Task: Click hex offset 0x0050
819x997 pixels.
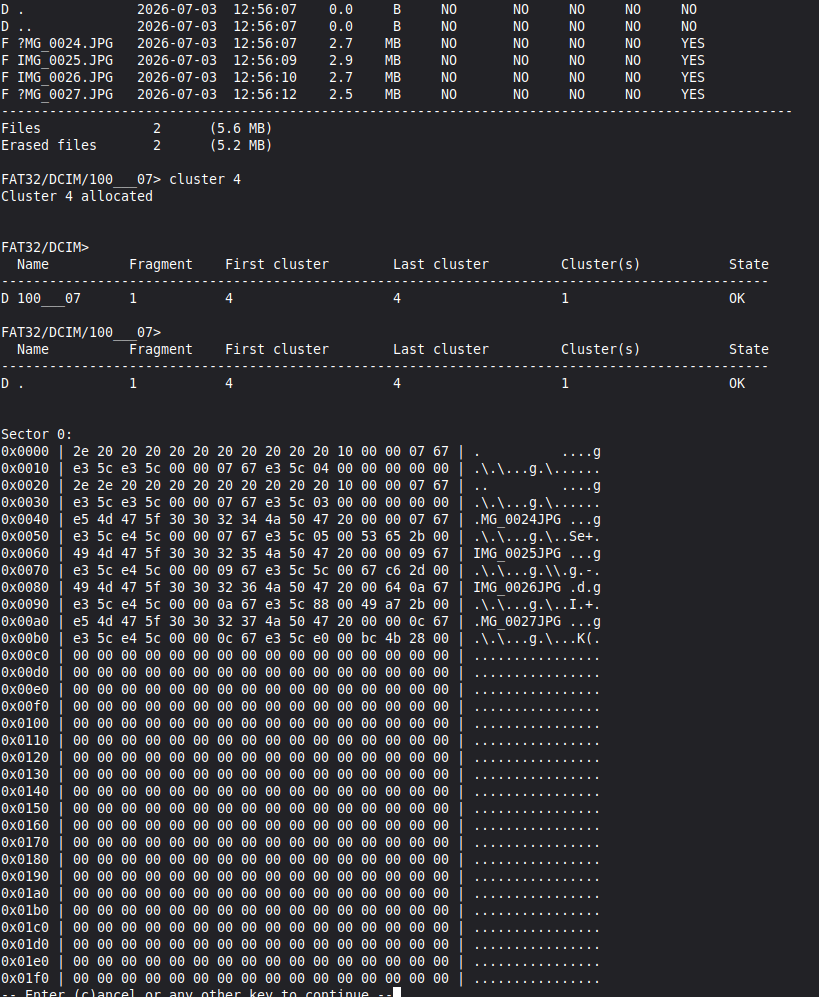Action: [x=25, y=536]
